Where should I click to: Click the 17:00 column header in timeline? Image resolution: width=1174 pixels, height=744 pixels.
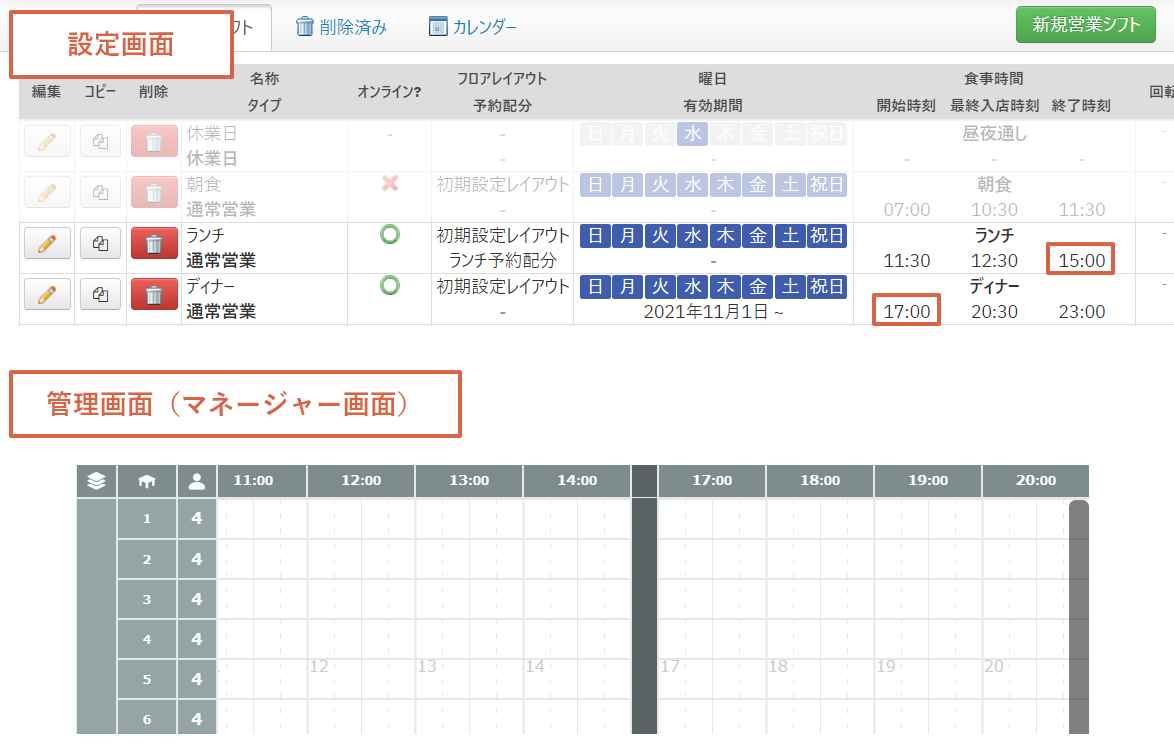tap(711, 481)
